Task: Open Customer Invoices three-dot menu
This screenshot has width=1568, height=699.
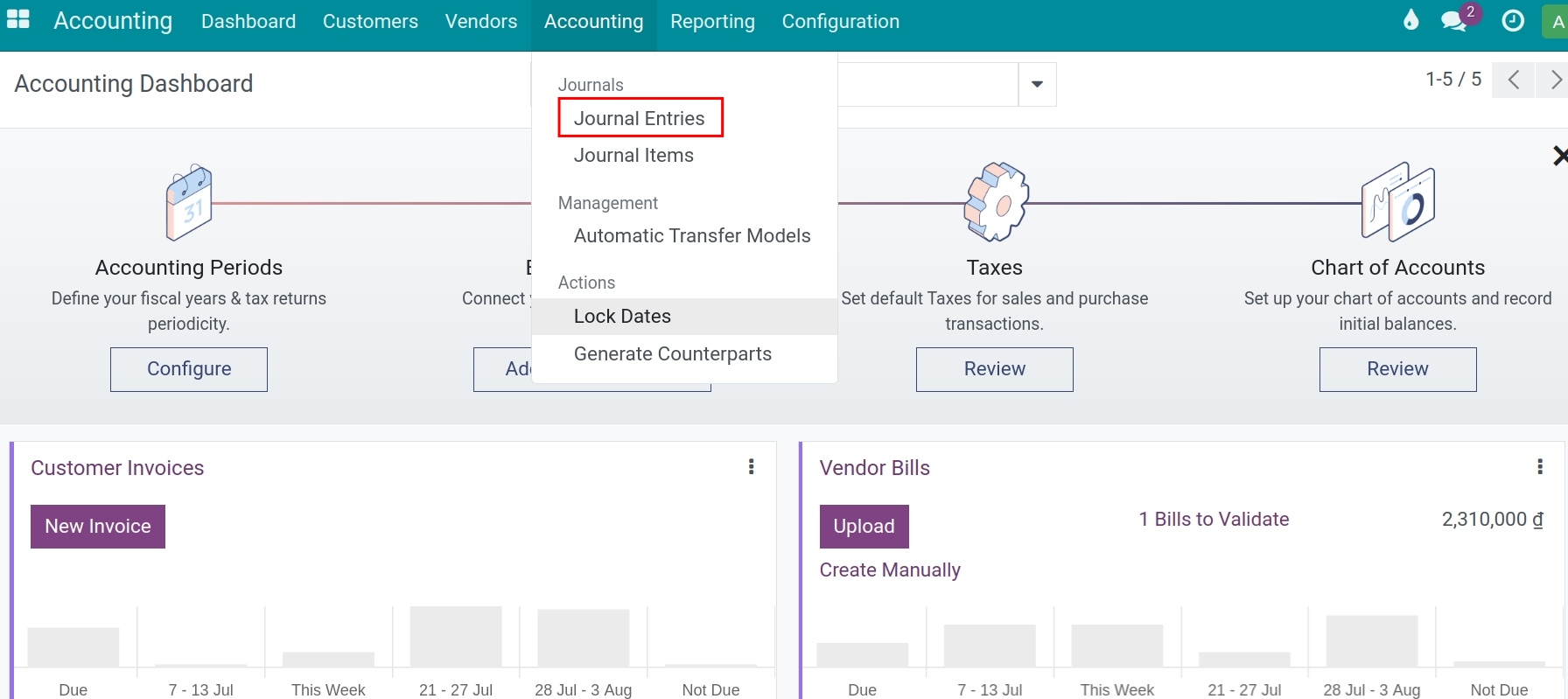Action: [751, 466]
